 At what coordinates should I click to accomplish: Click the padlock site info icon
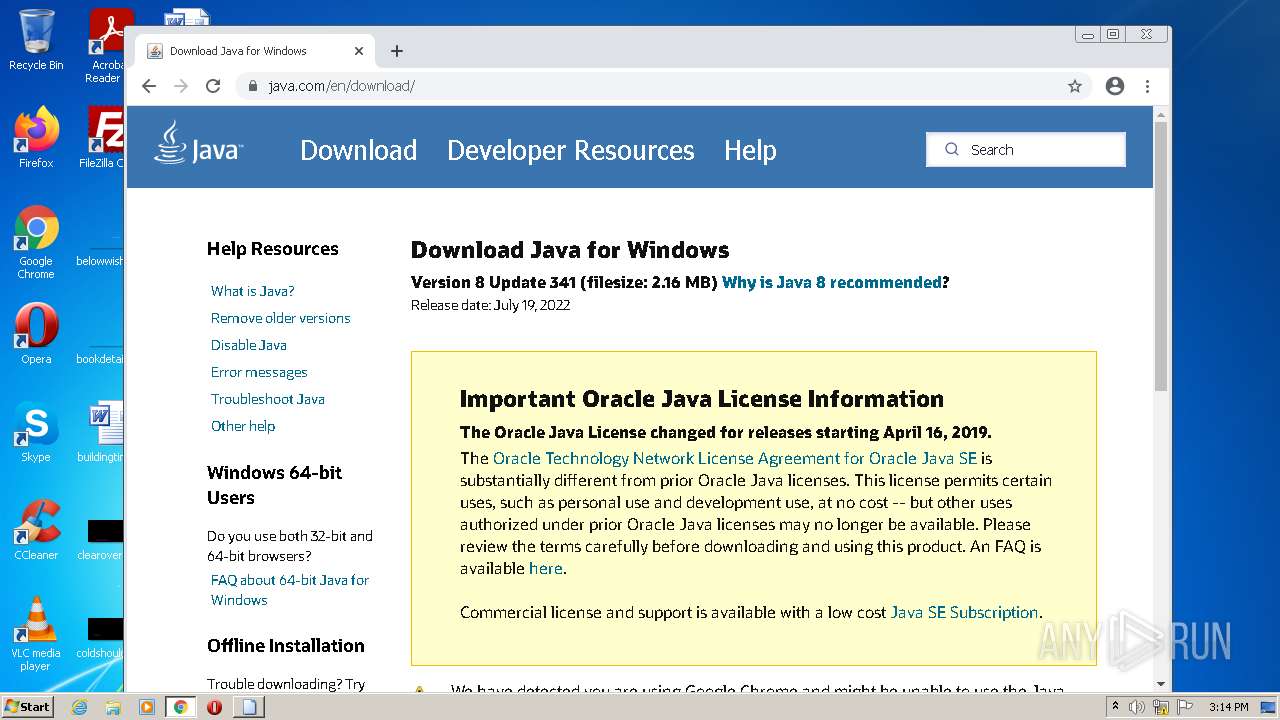[253, 86]
